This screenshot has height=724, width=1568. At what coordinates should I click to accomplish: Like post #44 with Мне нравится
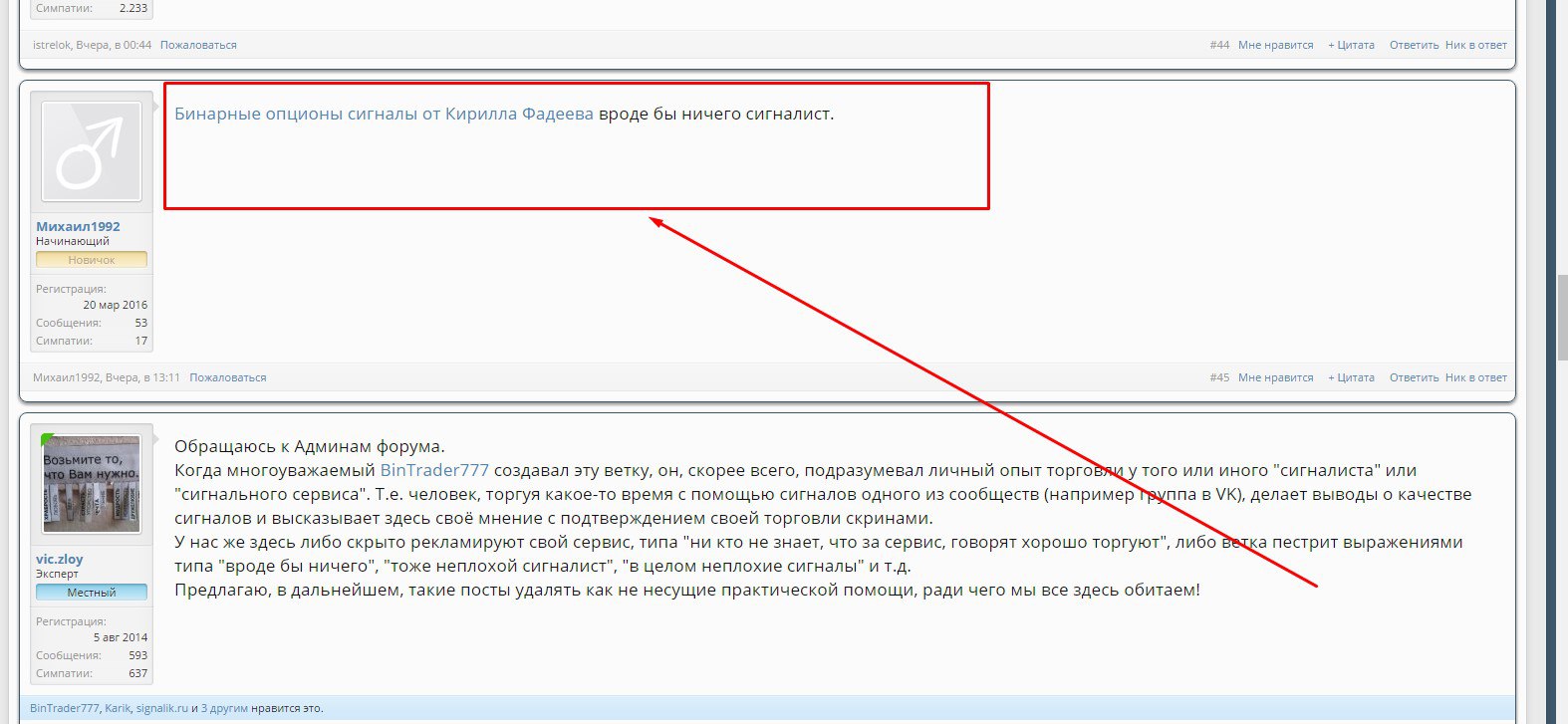pyautogui.click(x=1275, y=45)
